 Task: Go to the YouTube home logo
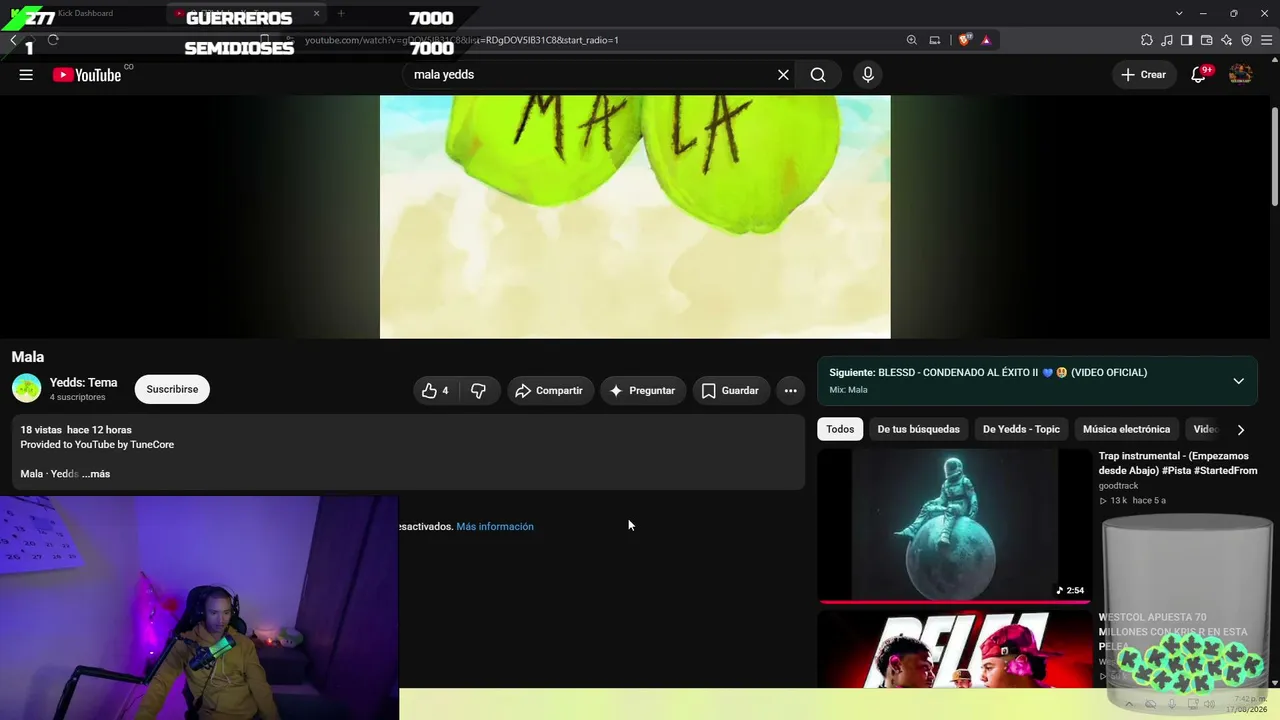87,75
